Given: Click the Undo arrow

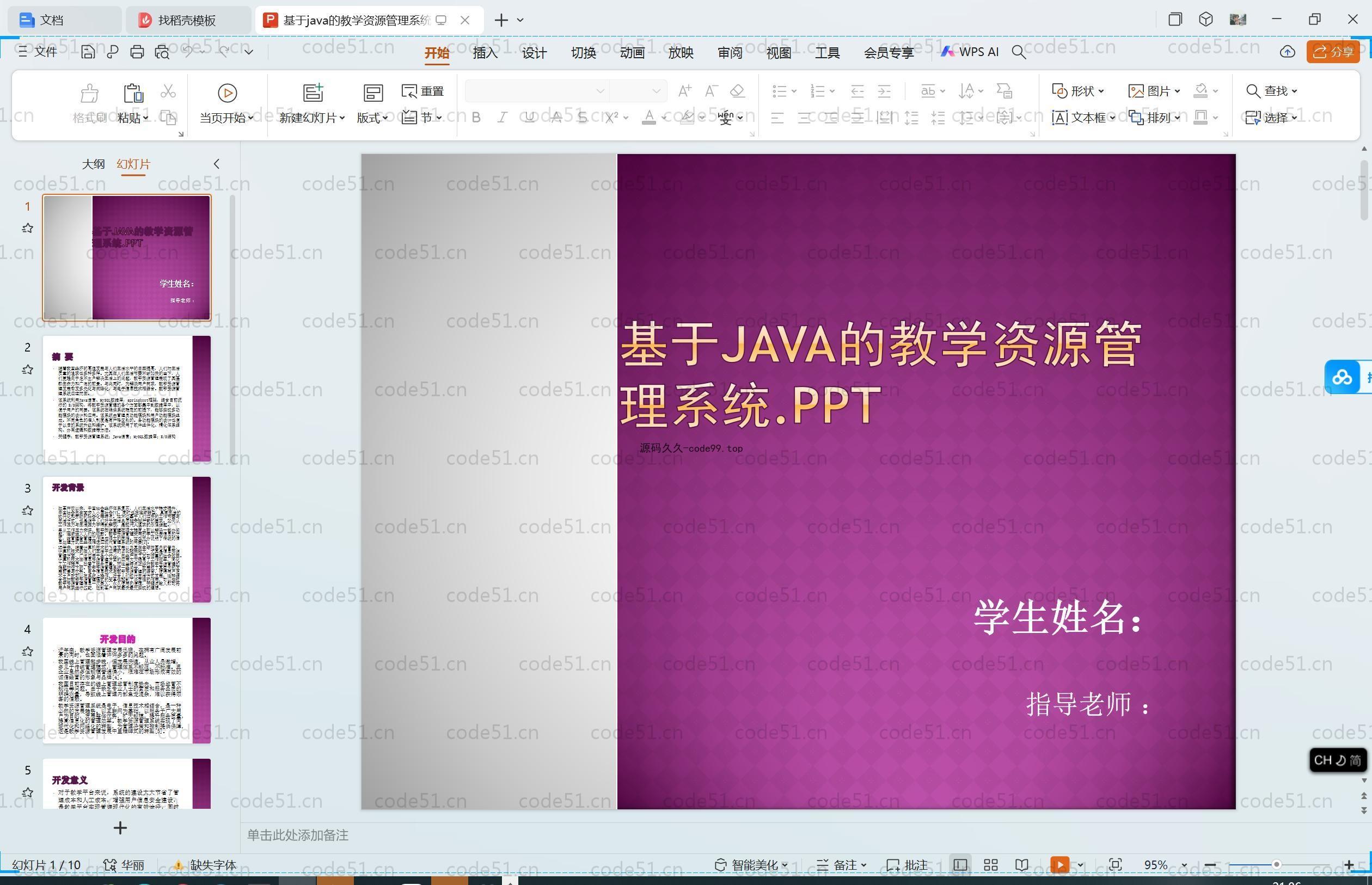Looking at the screenshot, I should 188,51.
